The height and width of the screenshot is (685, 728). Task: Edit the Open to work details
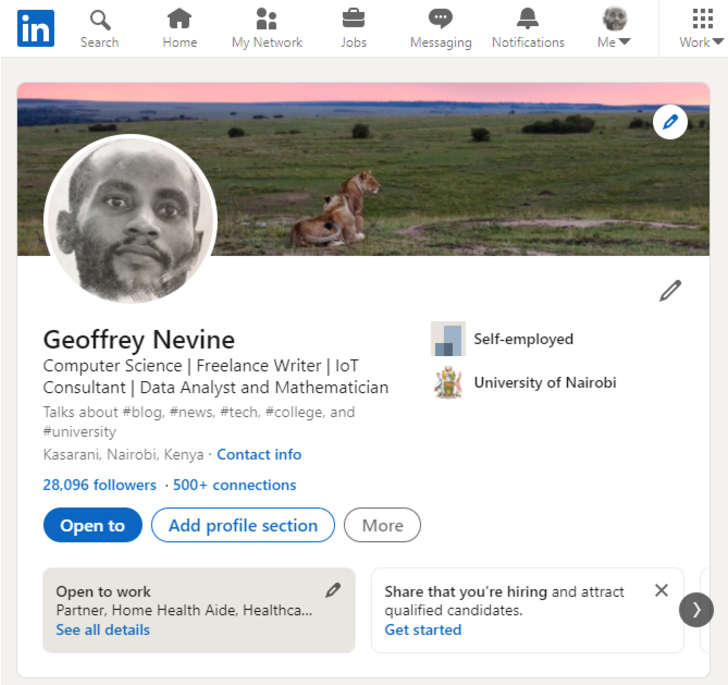[x=333, y=590]
